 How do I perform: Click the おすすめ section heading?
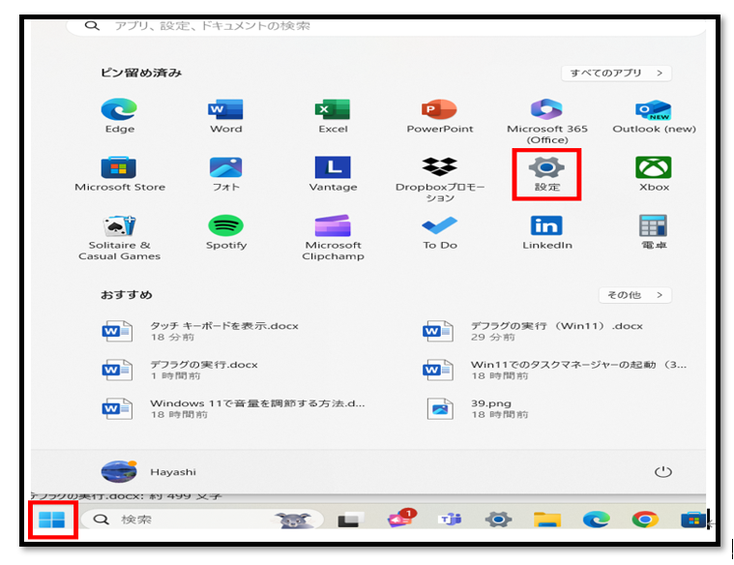pyautogui.click(x=126, y=295)
